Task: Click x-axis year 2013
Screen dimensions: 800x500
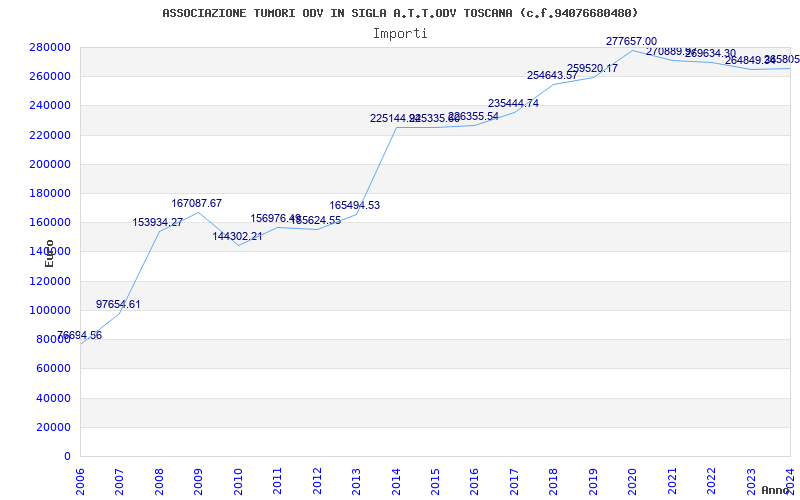Action: tap(356, 482)
